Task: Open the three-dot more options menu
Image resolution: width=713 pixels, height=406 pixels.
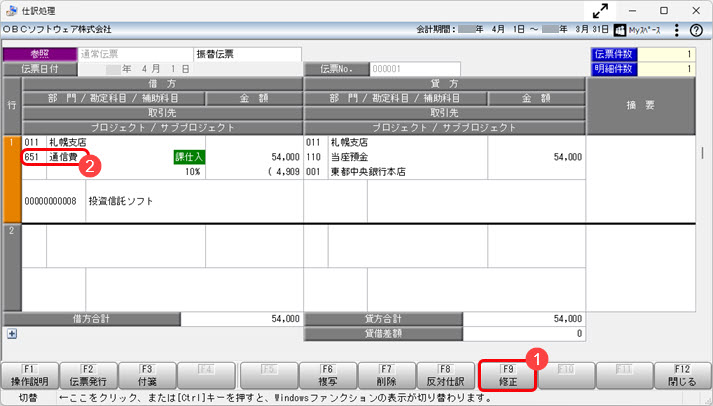Action: (x=677, y=30)
